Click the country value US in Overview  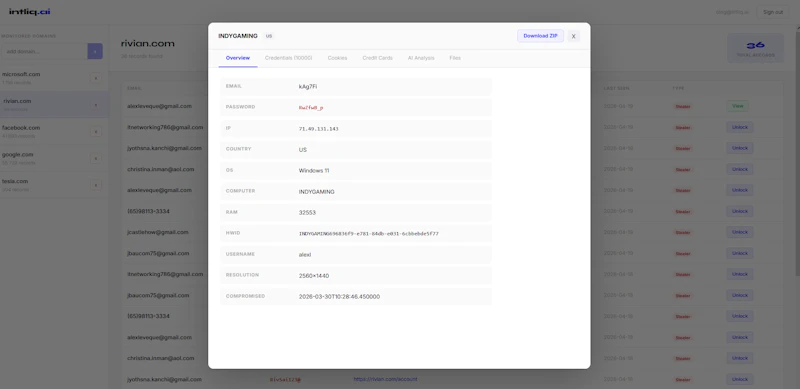(x=303, y=150)
